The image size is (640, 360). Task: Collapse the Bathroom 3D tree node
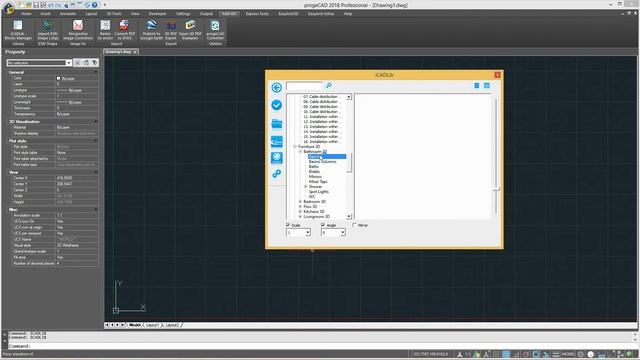pos(300,151)
